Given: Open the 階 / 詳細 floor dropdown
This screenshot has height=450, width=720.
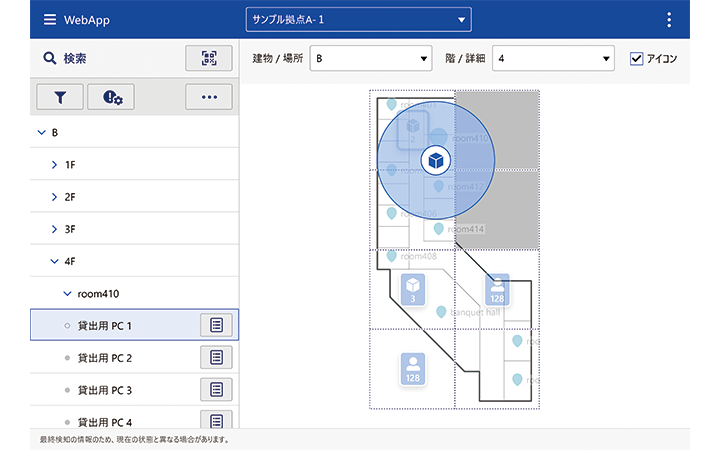Looking at the screenshot, I should (551, 58).
